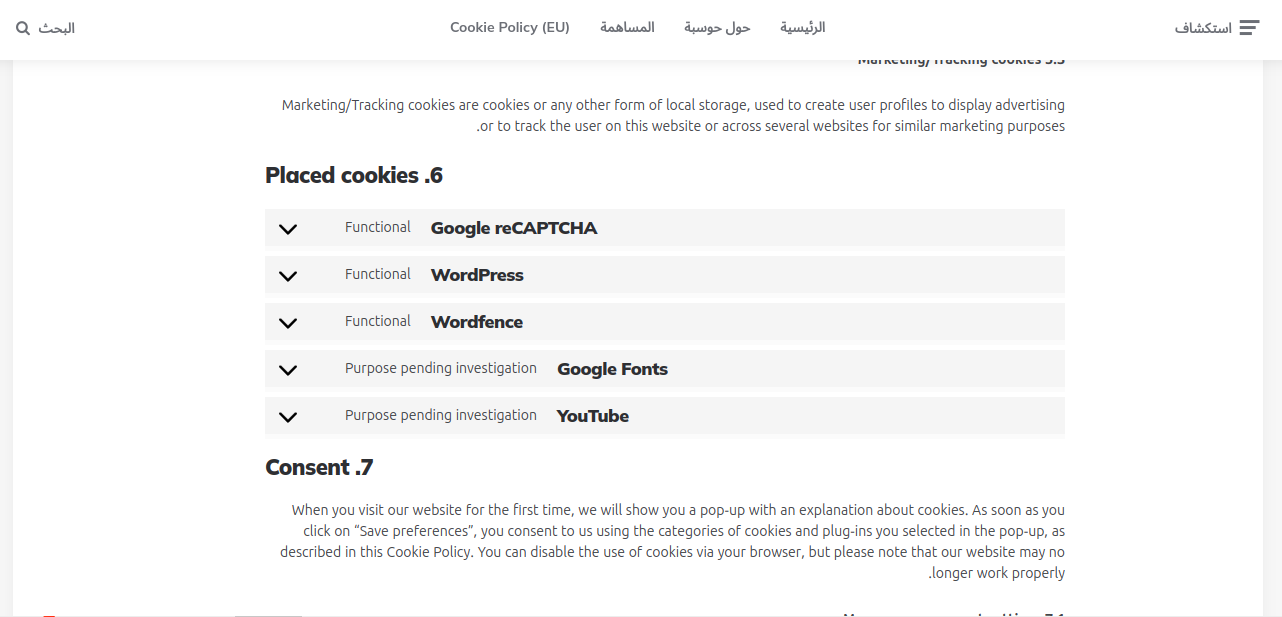Open the حول حوسبة menu item

point(717,28)
